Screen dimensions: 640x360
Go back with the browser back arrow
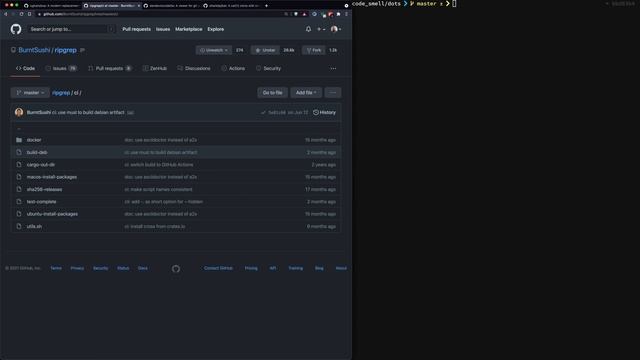[x=6, y=14]
